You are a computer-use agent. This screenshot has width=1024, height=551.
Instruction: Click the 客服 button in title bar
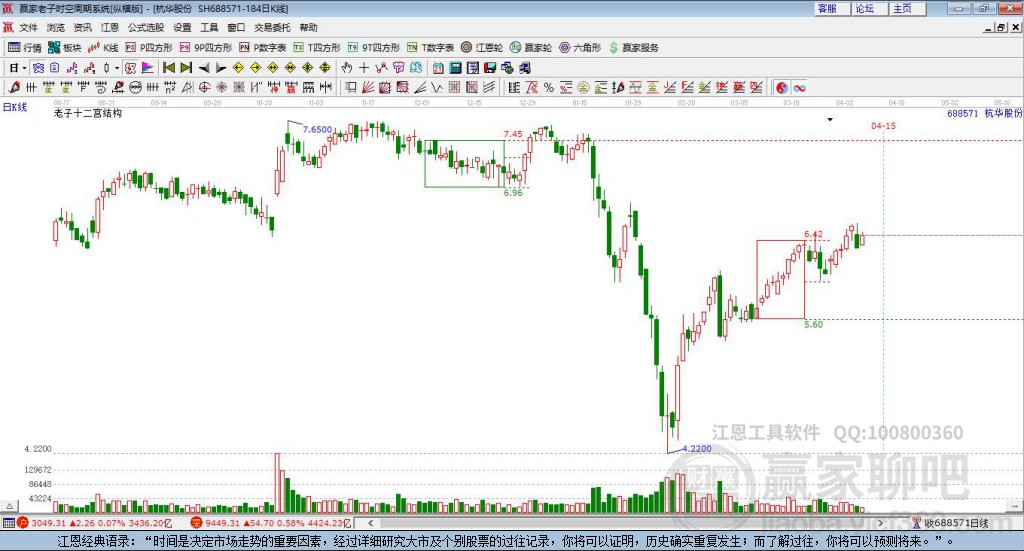pos(832,8)
